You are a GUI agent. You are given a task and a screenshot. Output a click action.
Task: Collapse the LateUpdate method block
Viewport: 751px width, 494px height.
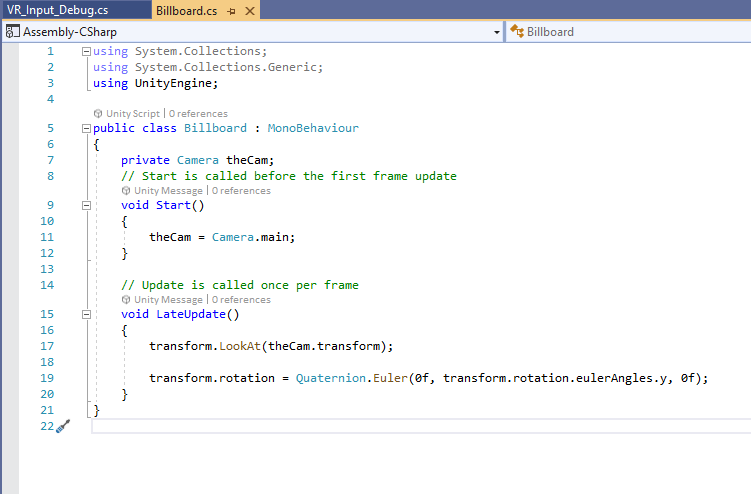point(86,314)
